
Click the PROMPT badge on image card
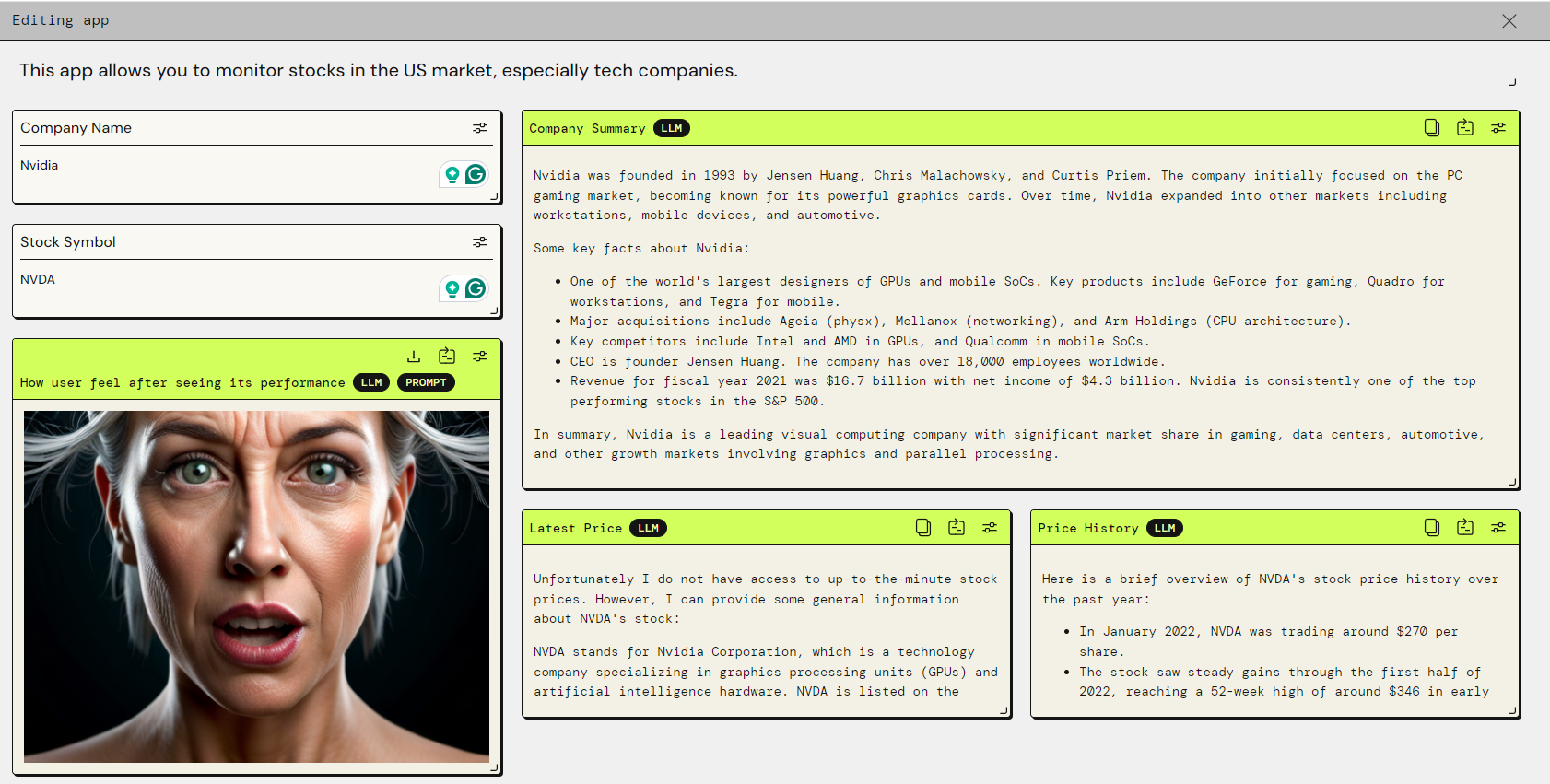426,382
